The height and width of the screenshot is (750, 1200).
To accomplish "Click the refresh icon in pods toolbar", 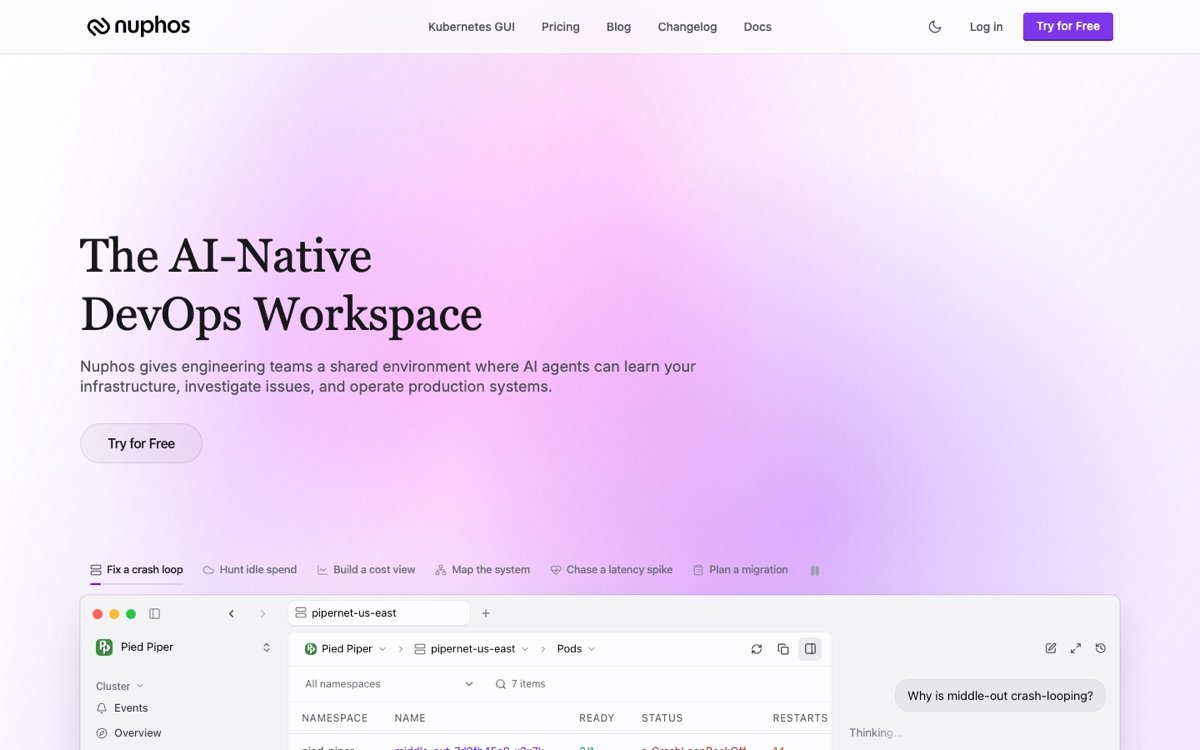I will 757,649.
